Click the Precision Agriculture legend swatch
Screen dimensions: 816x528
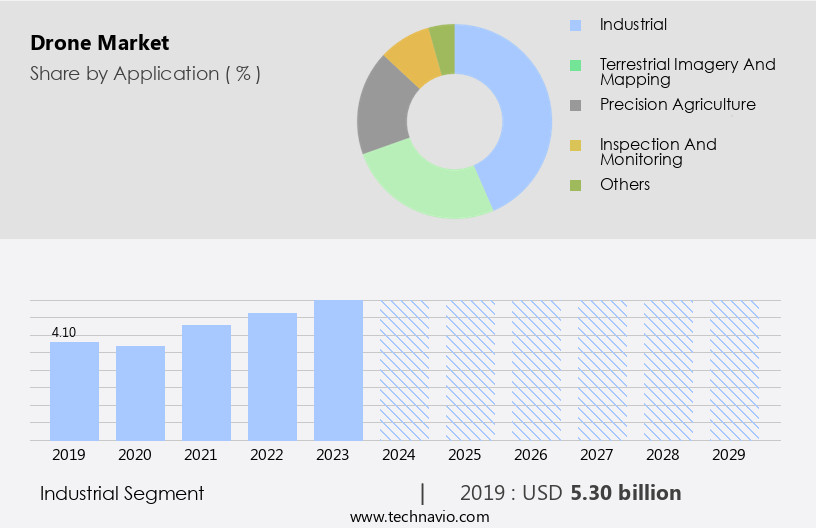575,105
